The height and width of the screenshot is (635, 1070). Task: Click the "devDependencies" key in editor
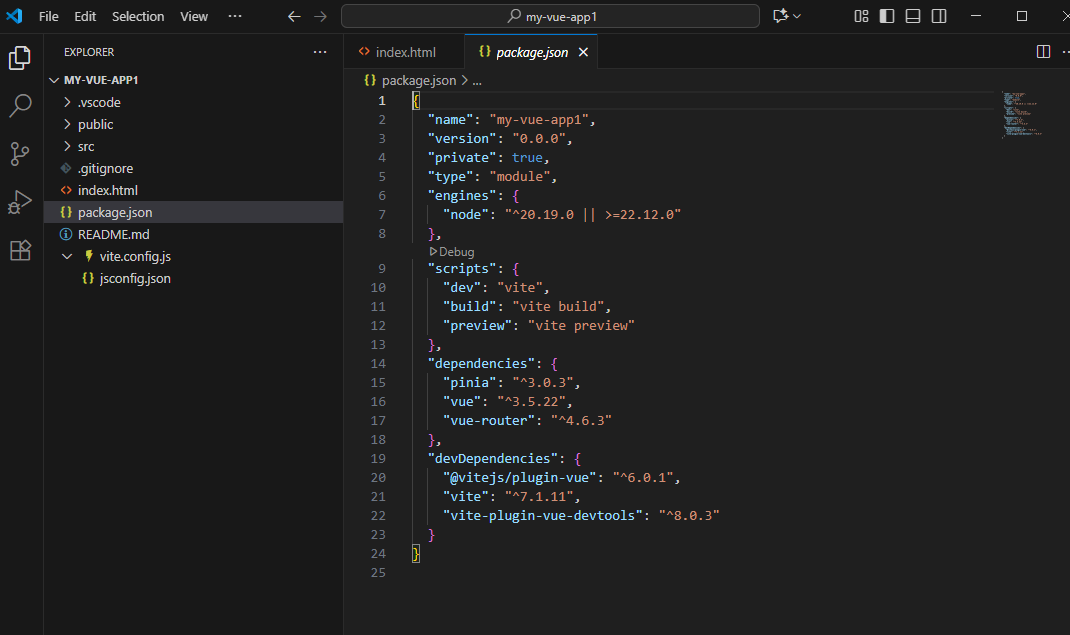pyautogui.click(x=493, y=458)
